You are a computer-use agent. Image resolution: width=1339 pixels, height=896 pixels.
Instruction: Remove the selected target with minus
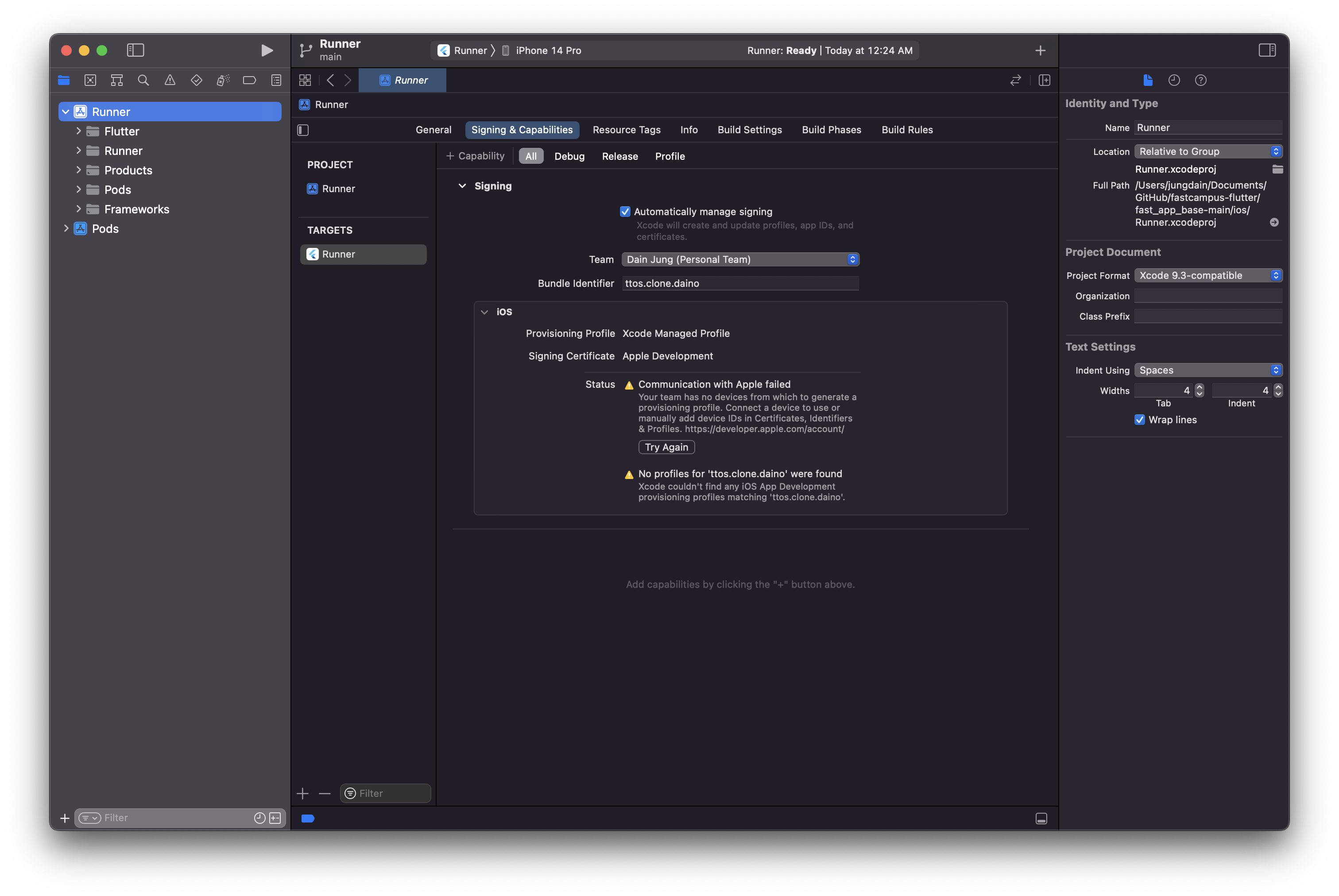[324, 793]
